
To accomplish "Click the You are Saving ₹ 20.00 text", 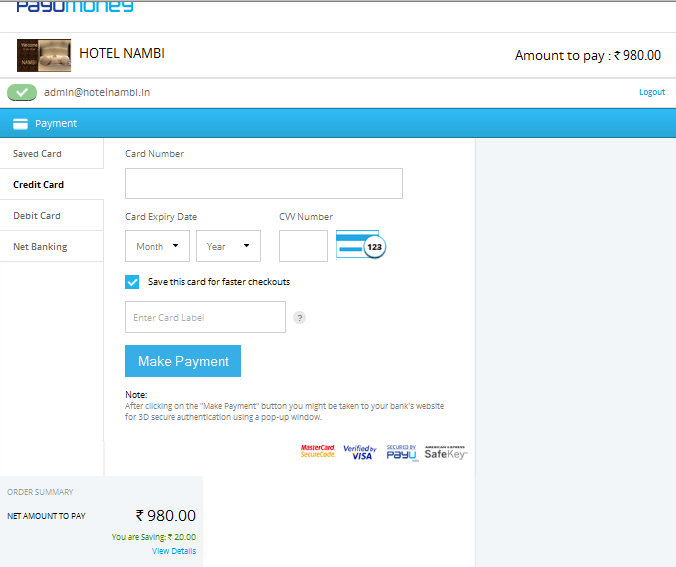I will click(x=154, y=537).
